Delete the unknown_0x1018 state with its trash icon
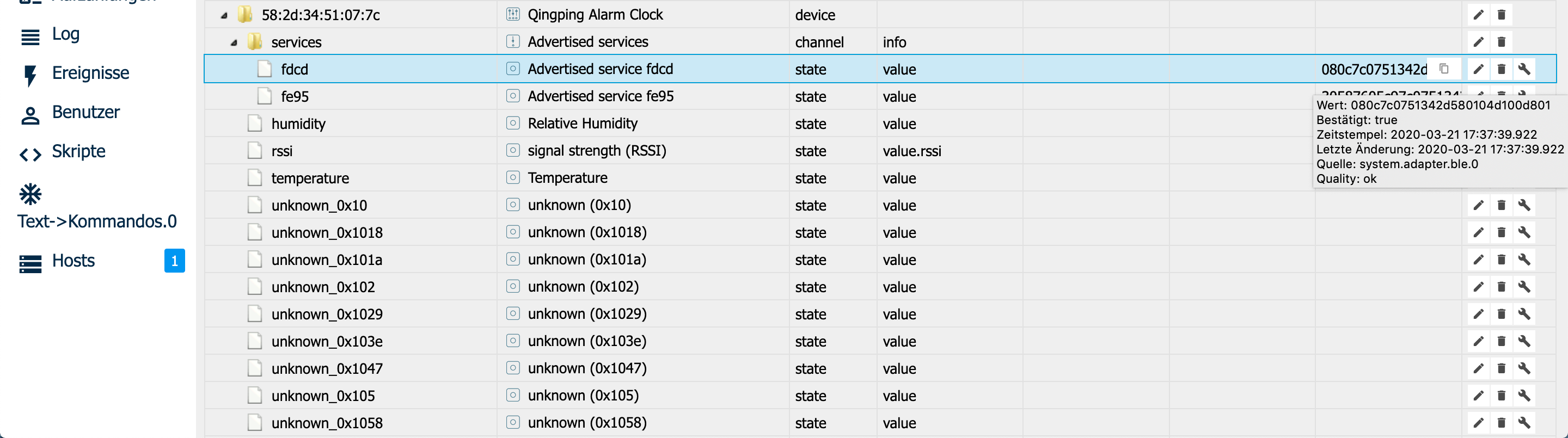The height and width of the screenshot is (438, 1568). point(1501,232)
